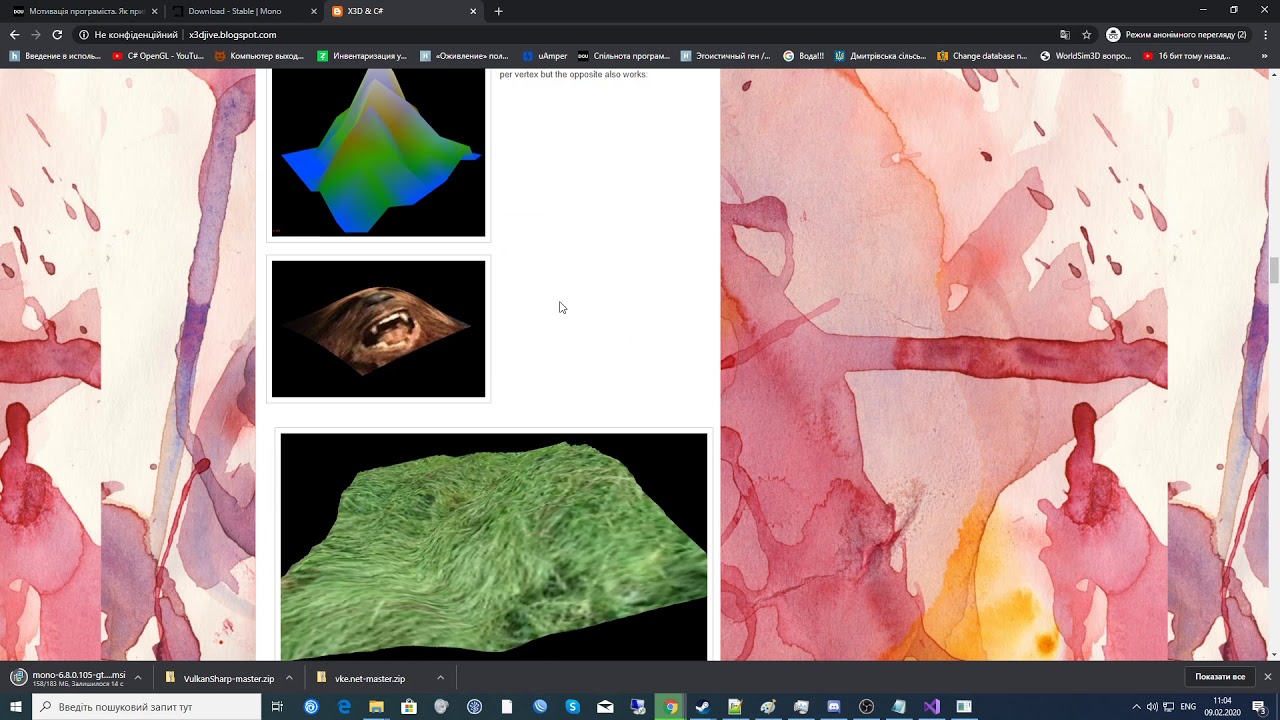Expand options for VulkanSharp-master.zip download
This screenshot has width=1280, height=720.
[x=289, y=678]
